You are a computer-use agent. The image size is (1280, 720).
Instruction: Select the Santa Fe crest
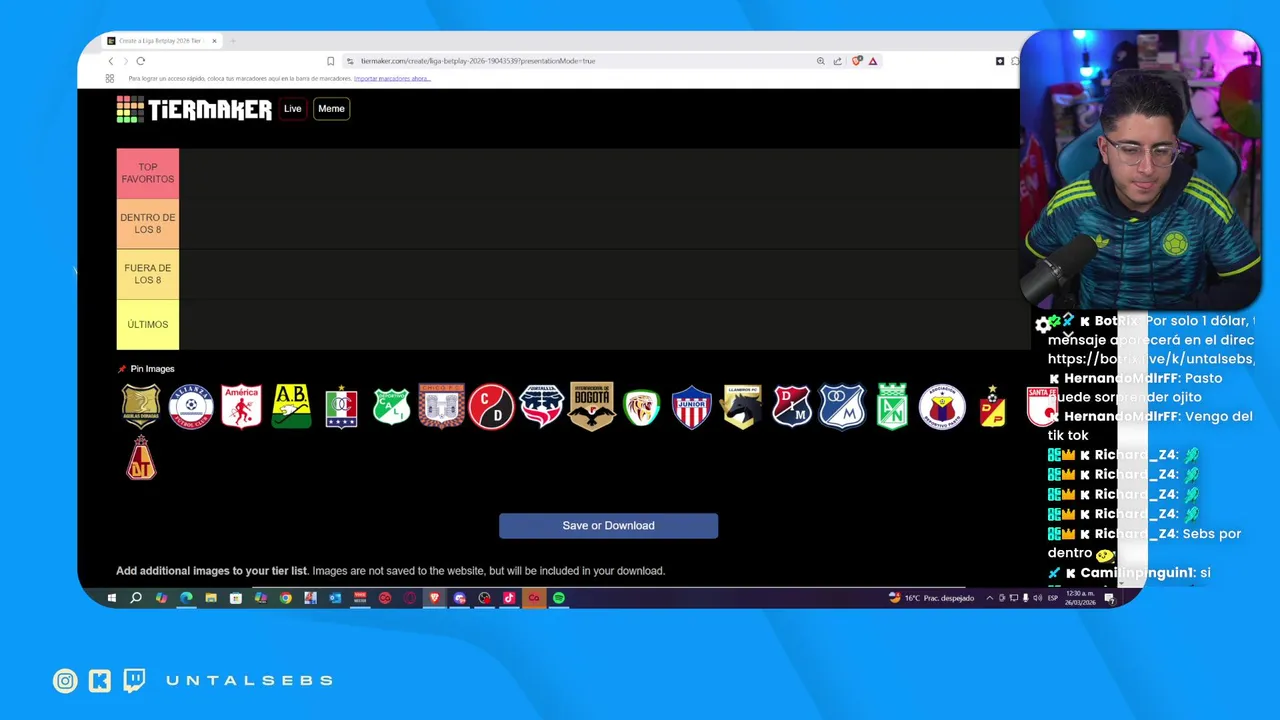[1041, 407]
